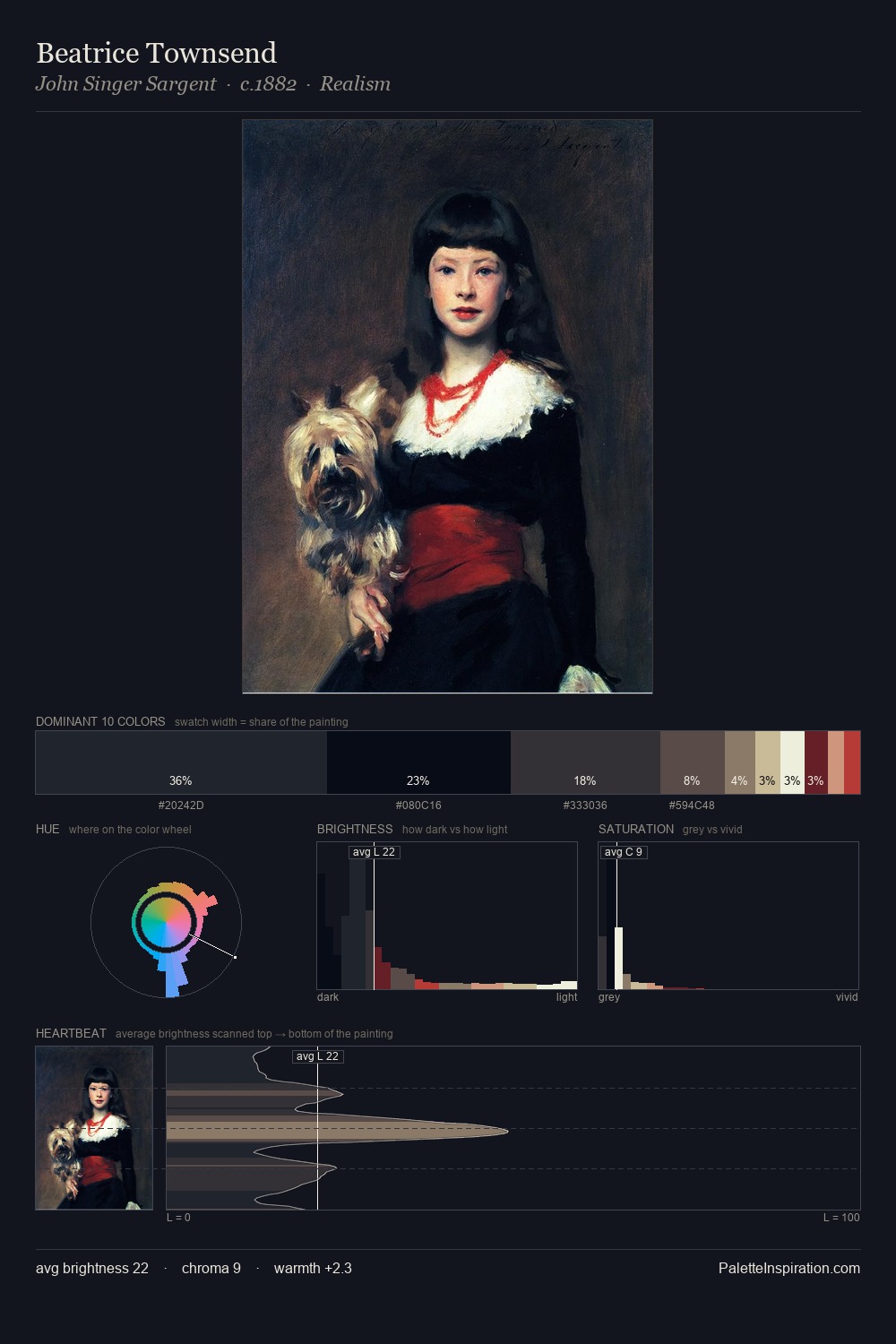Screen dimensions: 896x1344
Task: Click 'warmth +2.3' in the footer
Action: coord(313,1269)
